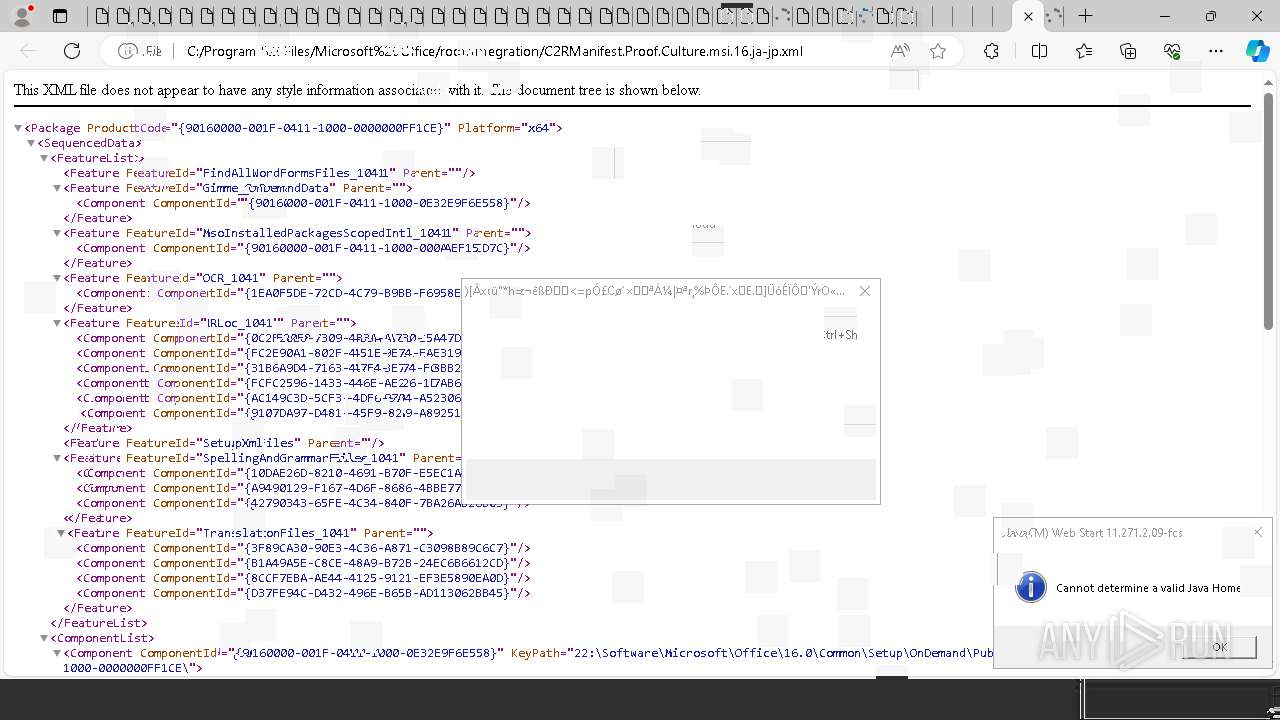Viewport: 1280px width, 720px height.
Task: Select ComponentId A9490129-F167-4D6F-8686 line
Action: click(x=269, y=488)
